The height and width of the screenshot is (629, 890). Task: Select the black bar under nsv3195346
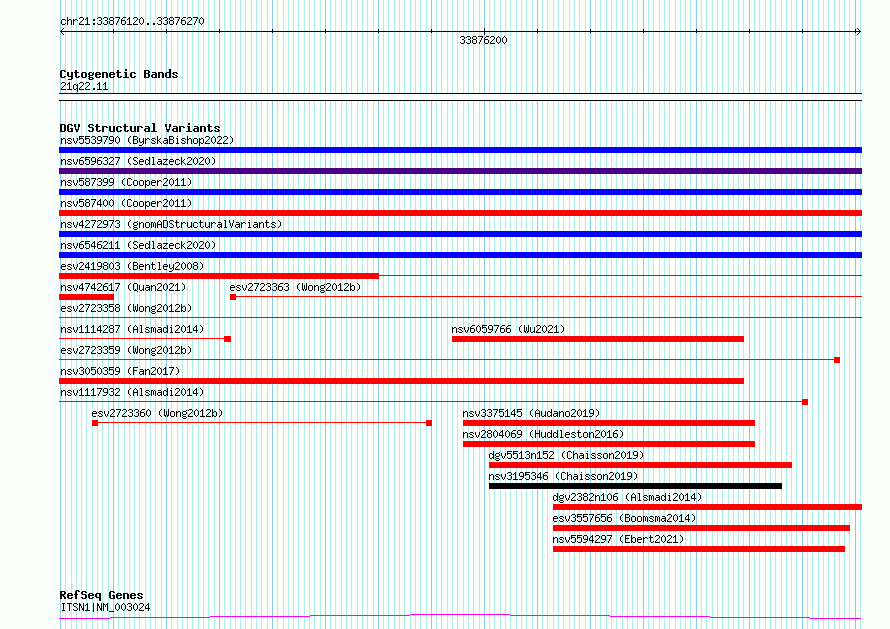click(x=635, y=486)
